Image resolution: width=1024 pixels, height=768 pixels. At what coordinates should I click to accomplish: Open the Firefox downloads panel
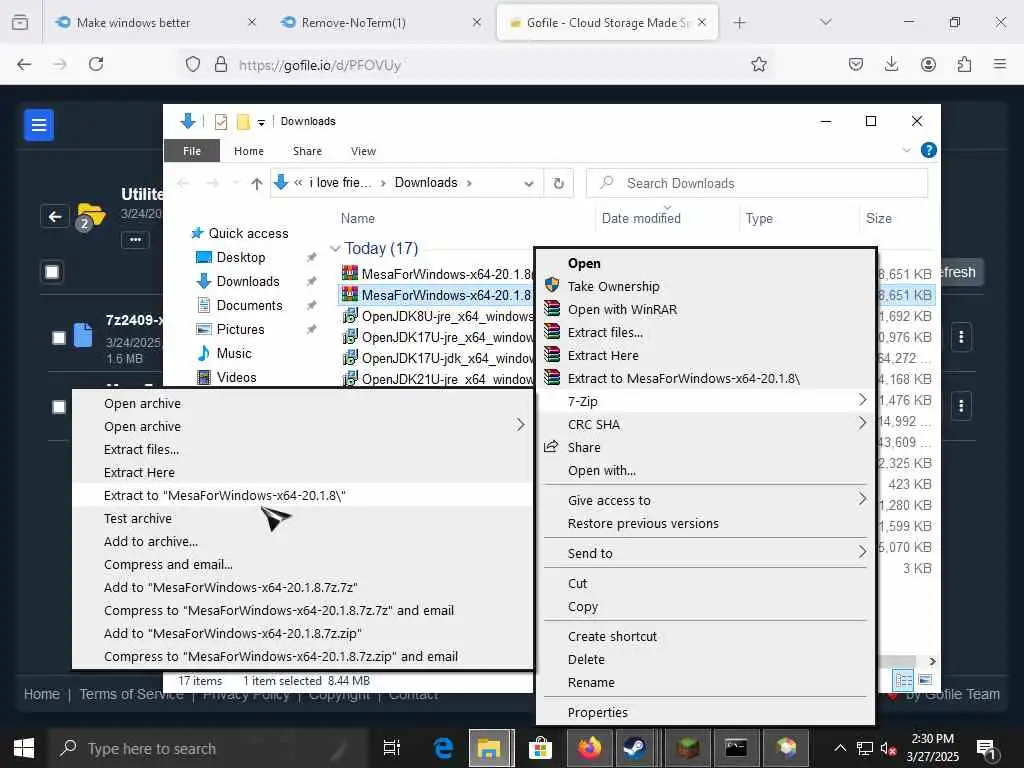891,64
